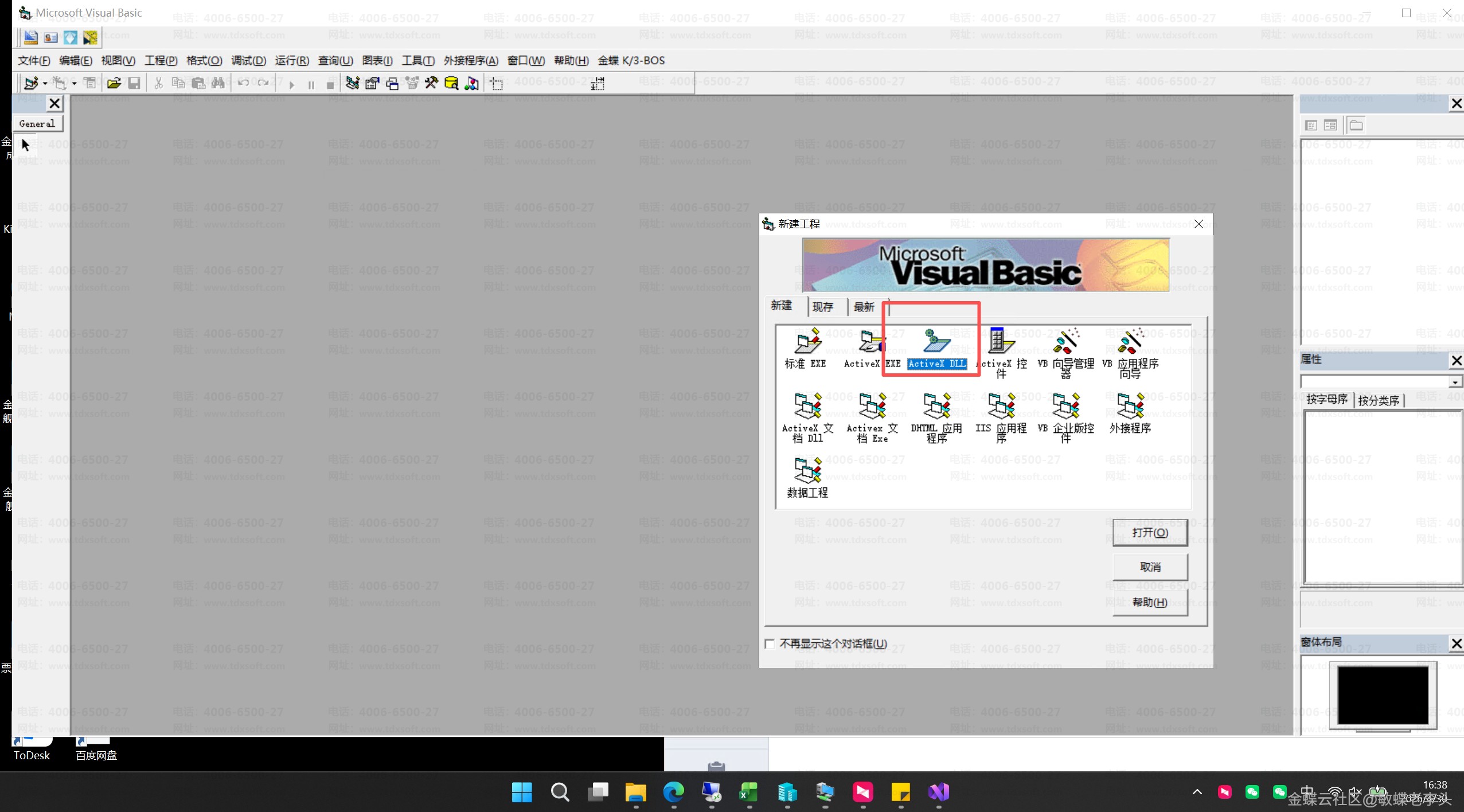The image size is (1464, 812).
Task: Select the 标准 EXE project type
Action: [x=807, y=348]
